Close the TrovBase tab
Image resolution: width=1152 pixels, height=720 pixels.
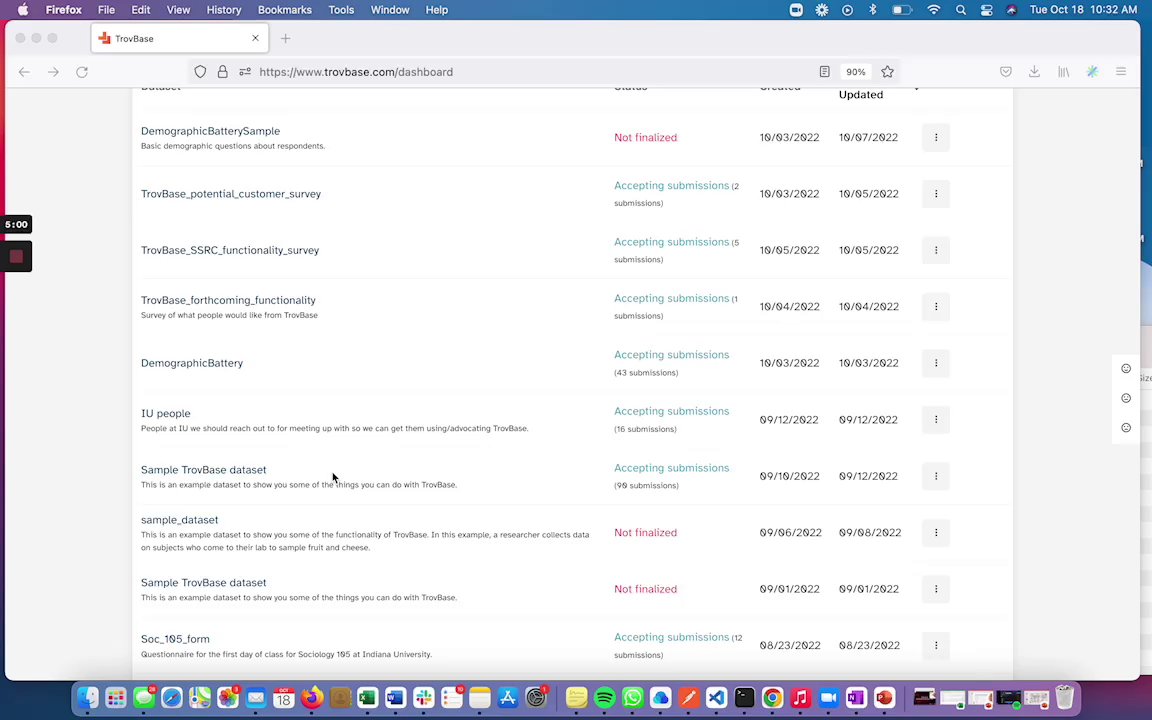[256, 38]
